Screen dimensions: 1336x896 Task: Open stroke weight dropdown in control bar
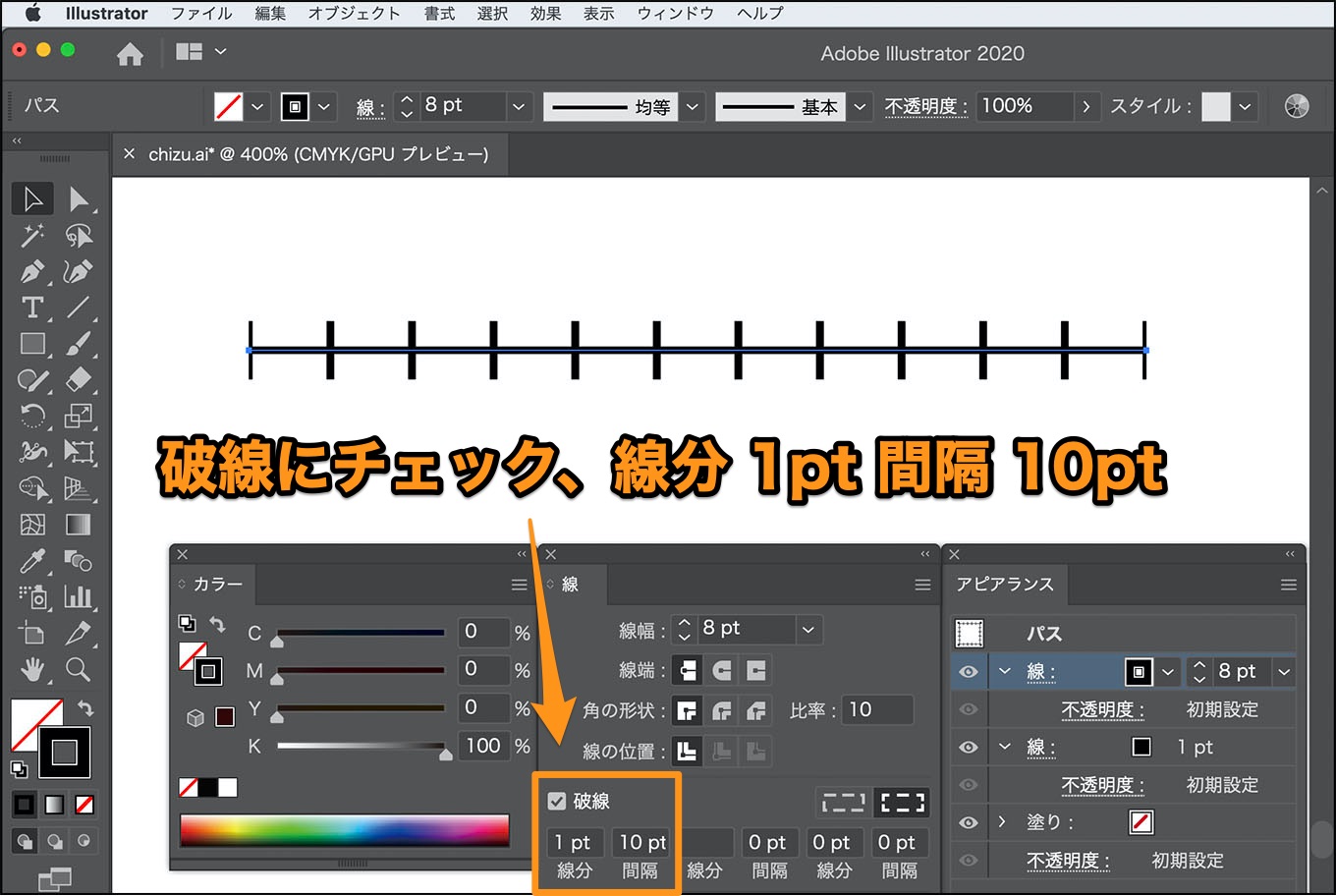[519, 106]
